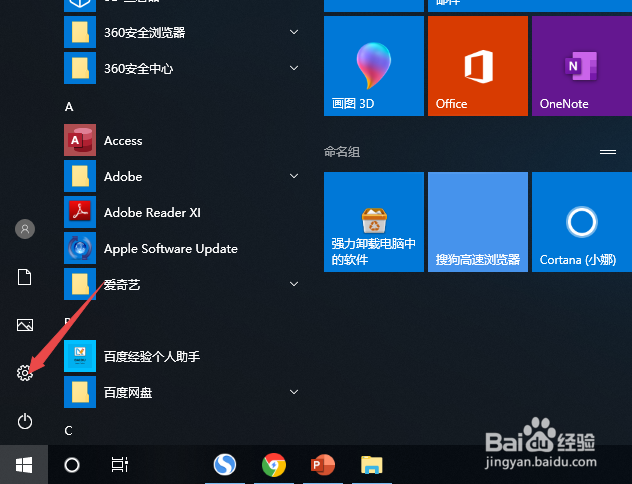This screenshot has height=484, width=632.
Task: Launch Apple Software Update
Action: point(181,248)
